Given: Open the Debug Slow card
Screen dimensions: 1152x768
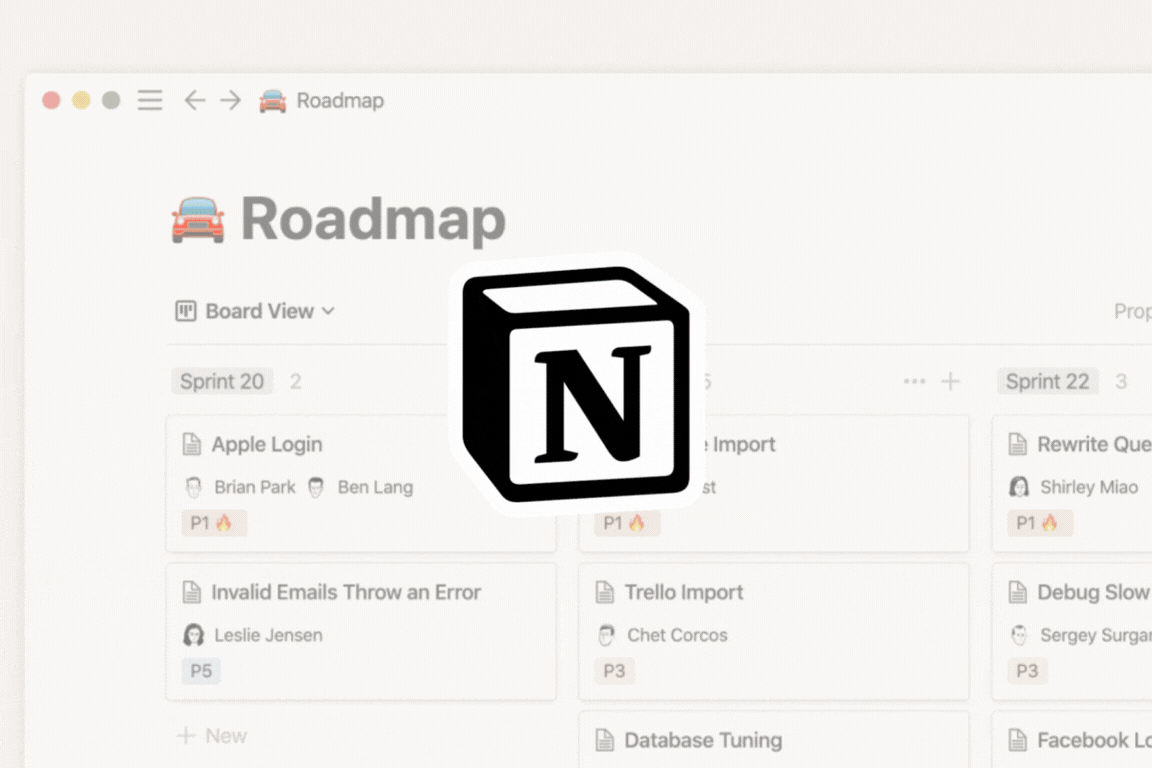Looking at the screenshot, I should point(1072,631).
